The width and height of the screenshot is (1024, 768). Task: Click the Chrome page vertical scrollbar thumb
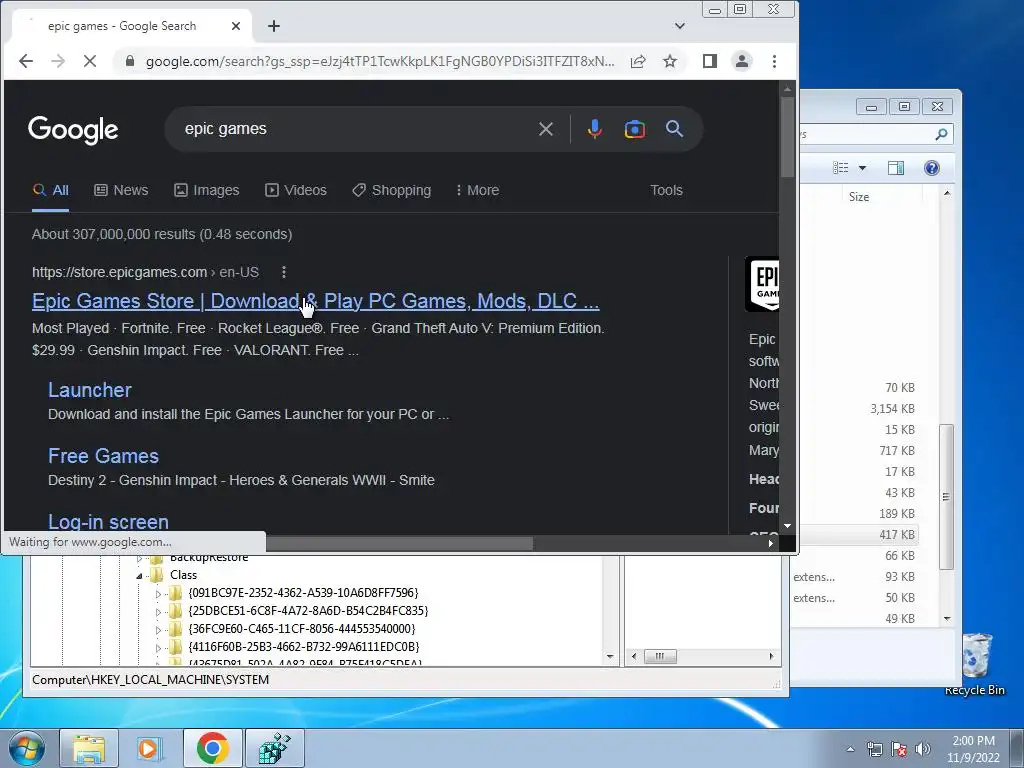point(788,136)
